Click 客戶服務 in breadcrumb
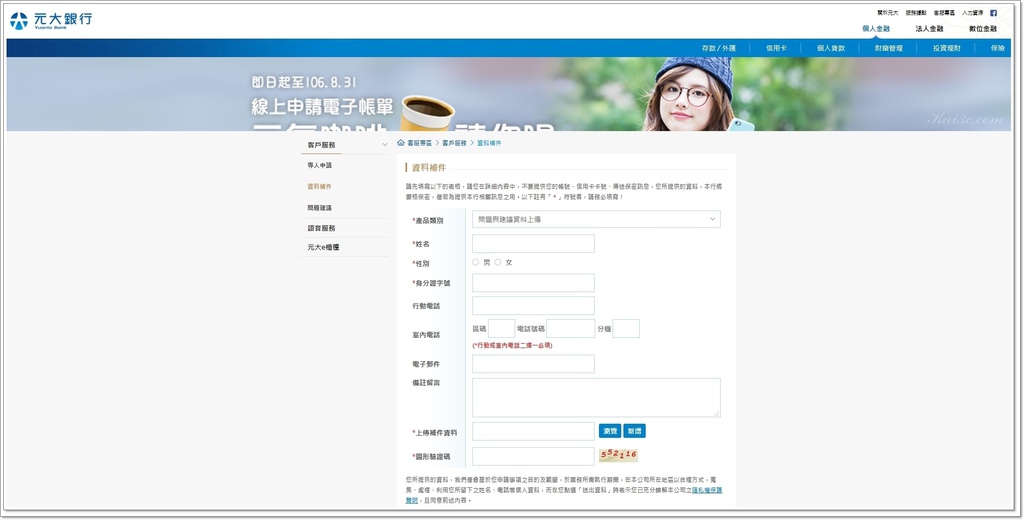1024x520 pixels. coord(454,143)
